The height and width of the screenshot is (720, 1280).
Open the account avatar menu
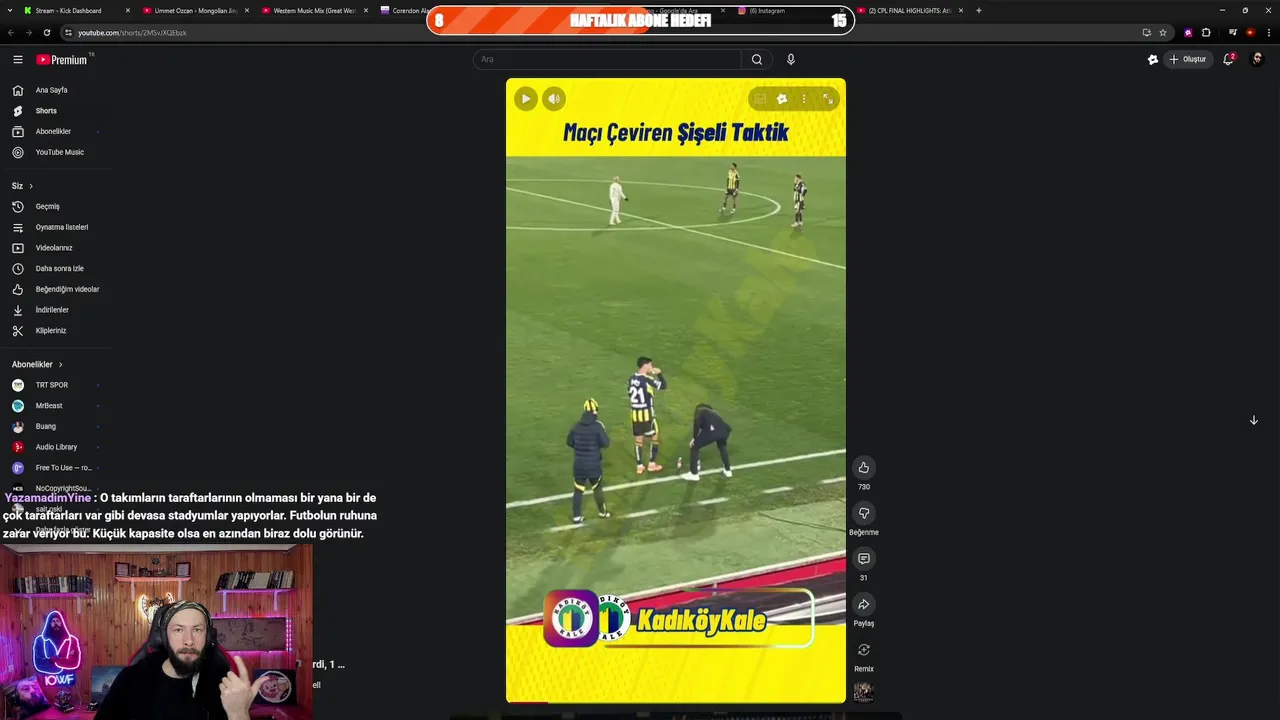pos(1257,59)
